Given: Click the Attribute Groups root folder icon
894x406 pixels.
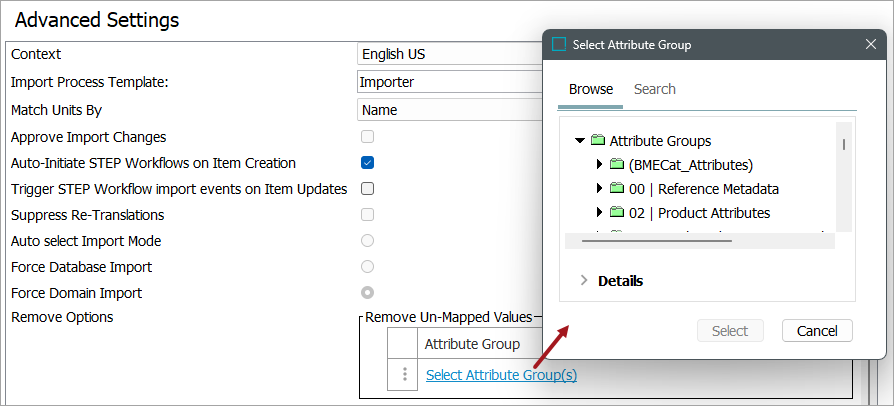Looking at the screenshot, I should point(598,140).
